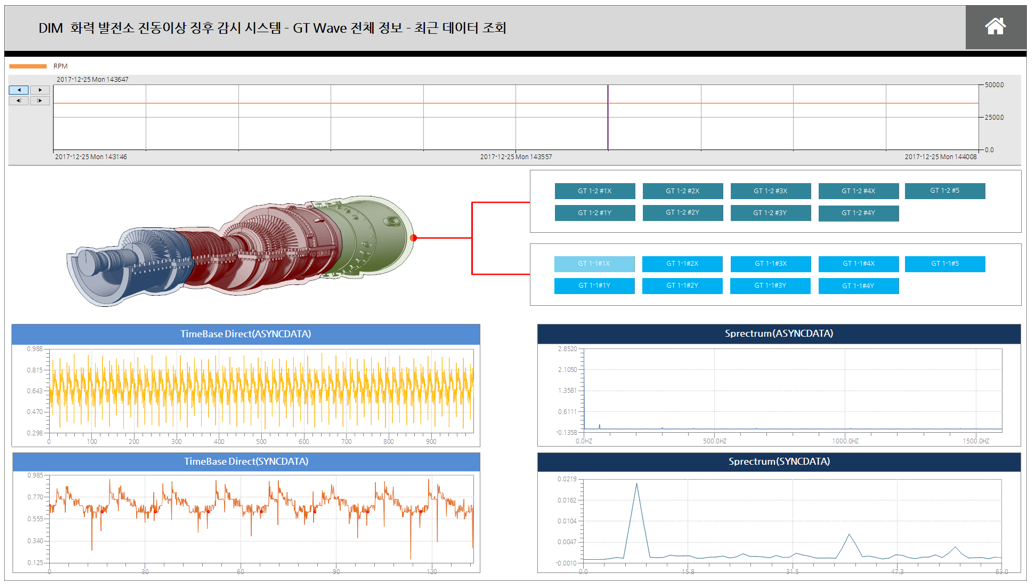The image size is (1033, 588).
Task: Click the TimeBase Direct(ASYNCDATA) header
Action: pos(246,334)
